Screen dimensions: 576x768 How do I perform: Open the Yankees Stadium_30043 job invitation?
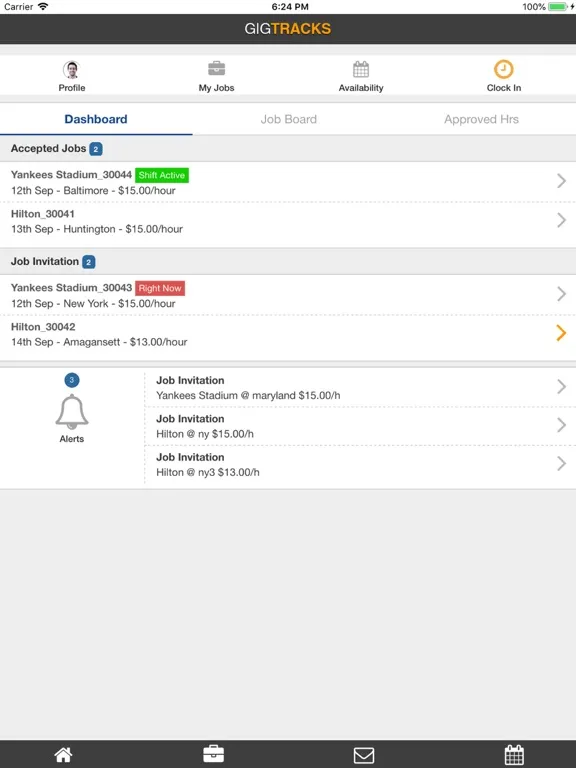pos(288,295)
